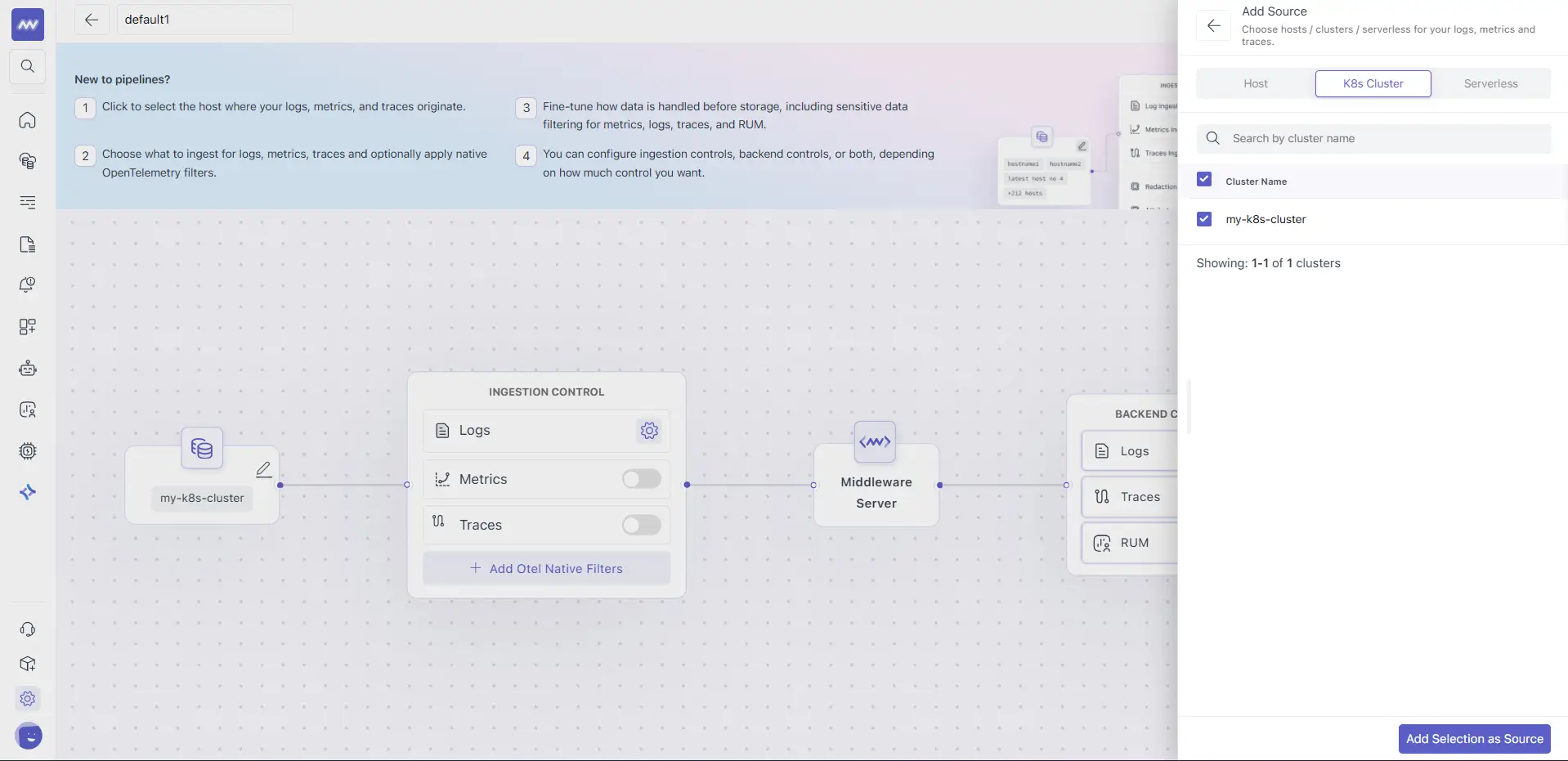Open the AI bot assistant icon

(27, 368)
